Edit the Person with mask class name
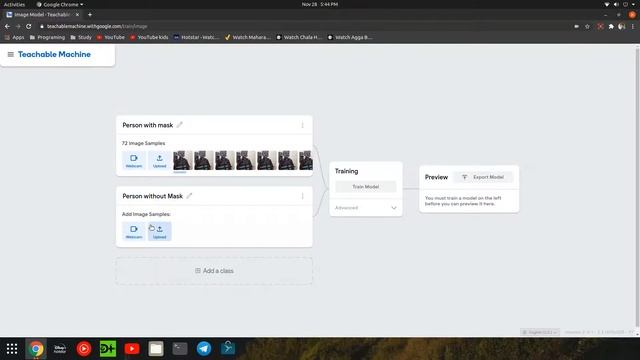The height and width of the screenshot is (360, 640). 180,124
